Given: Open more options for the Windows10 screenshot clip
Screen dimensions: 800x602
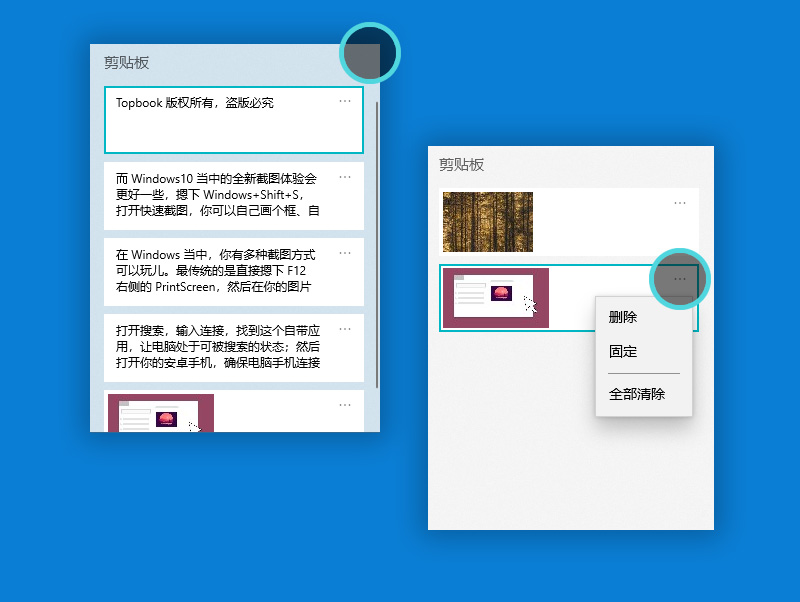Looking at the screenshot, I should 345,177.
